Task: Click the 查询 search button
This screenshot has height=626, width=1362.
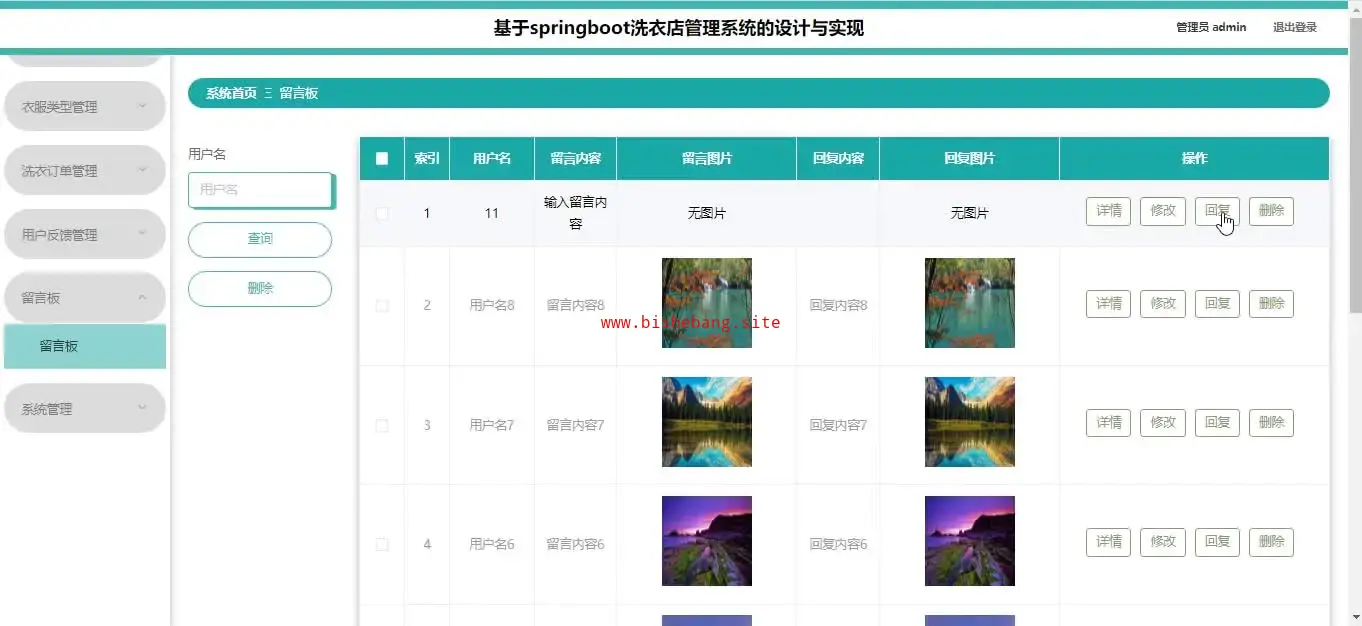Action: click(x=260, y=239)
